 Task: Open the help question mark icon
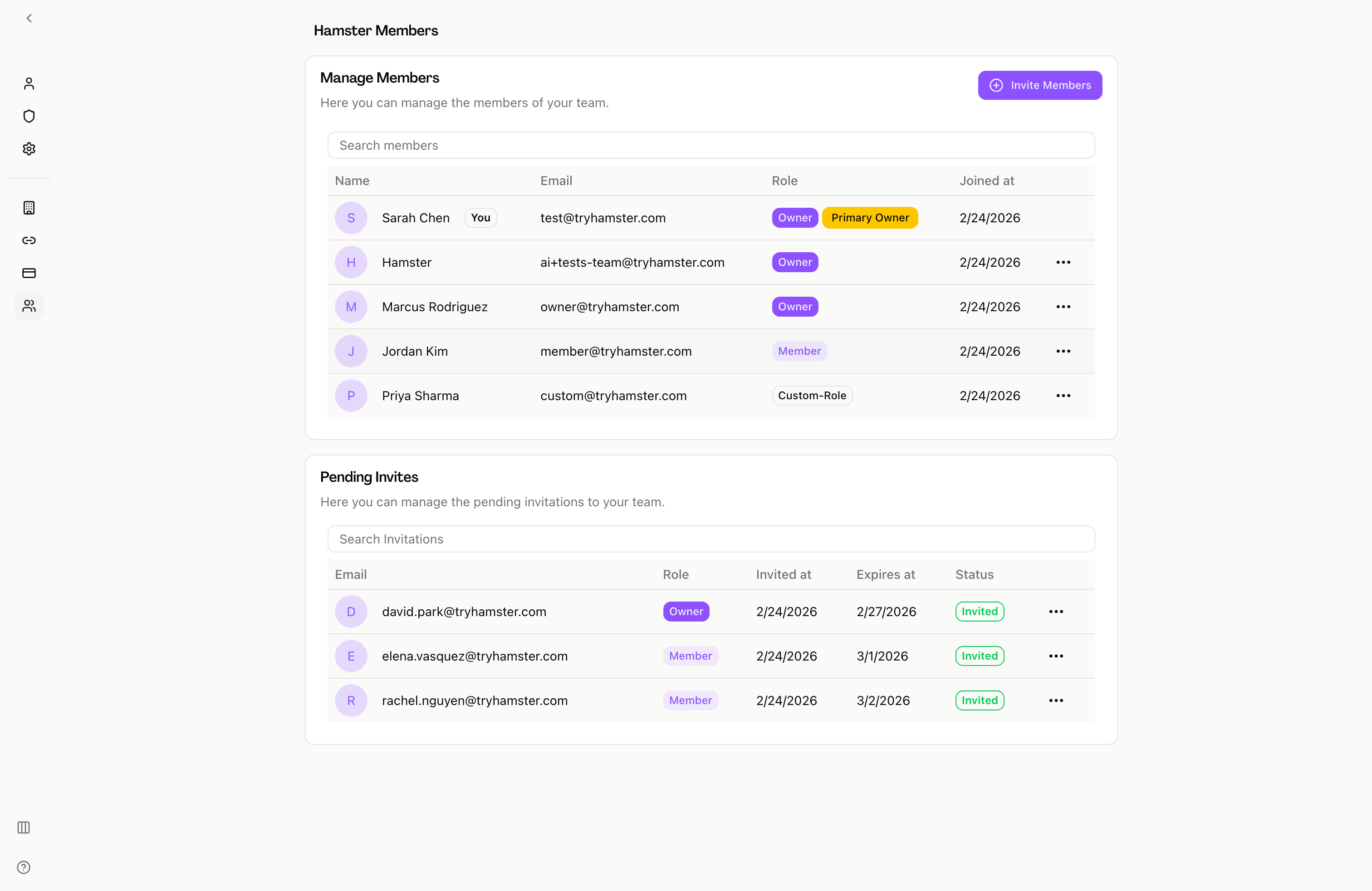(x=23, y=867)
